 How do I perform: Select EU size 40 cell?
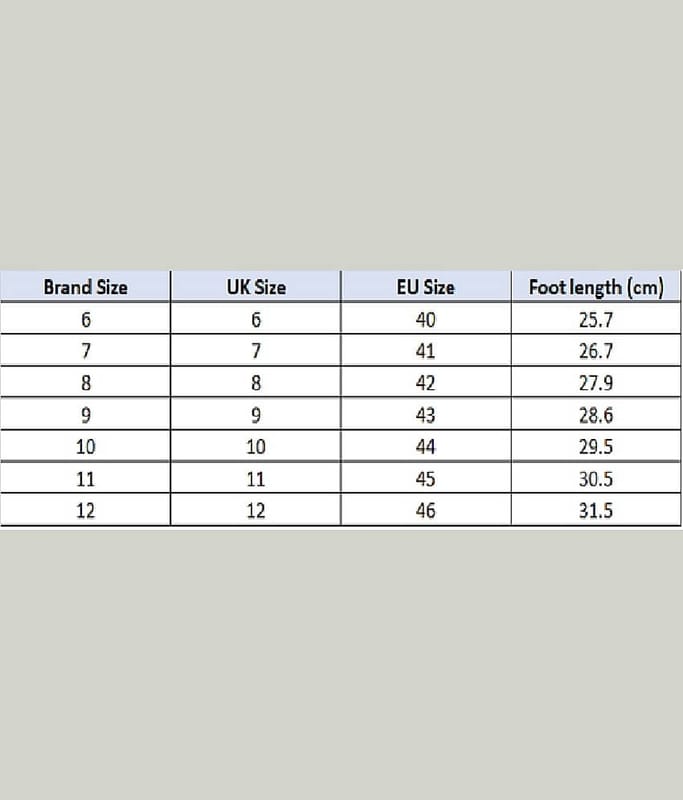pos(425,320)
